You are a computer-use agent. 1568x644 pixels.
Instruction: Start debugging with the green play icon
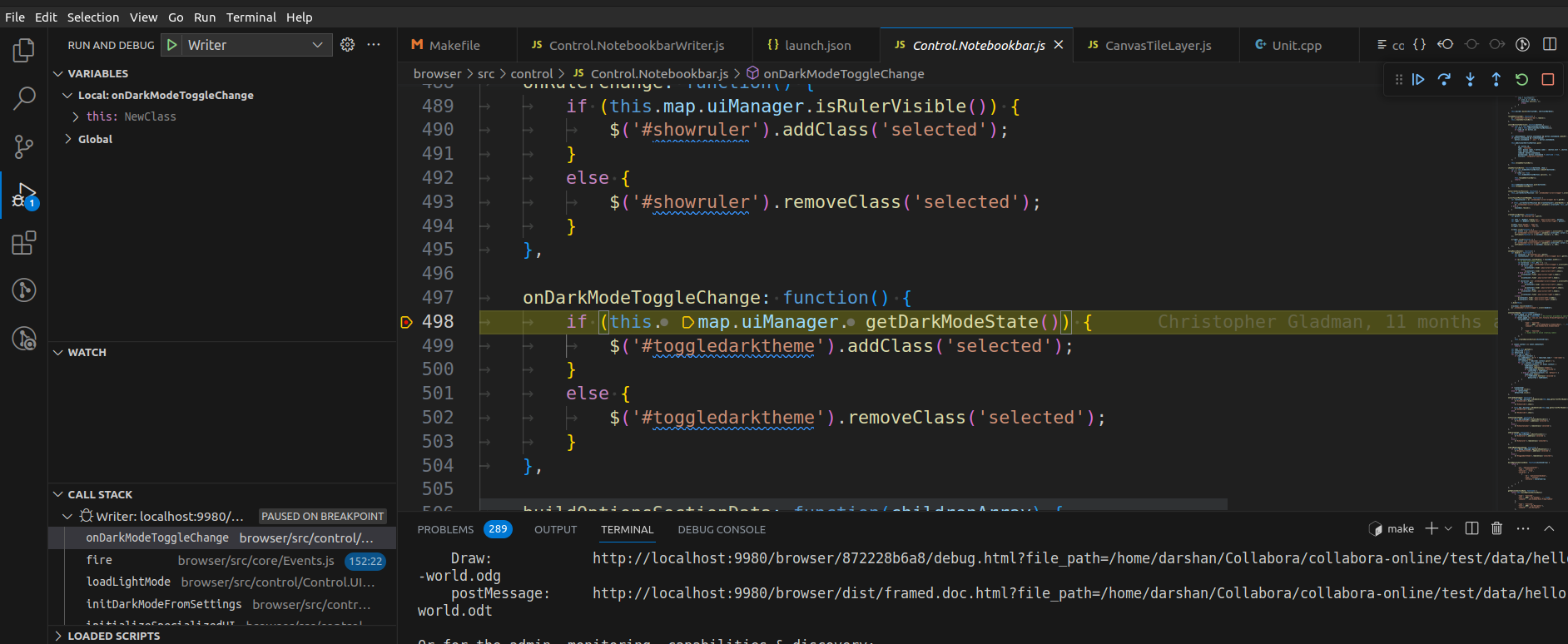(x=171, y=45)
